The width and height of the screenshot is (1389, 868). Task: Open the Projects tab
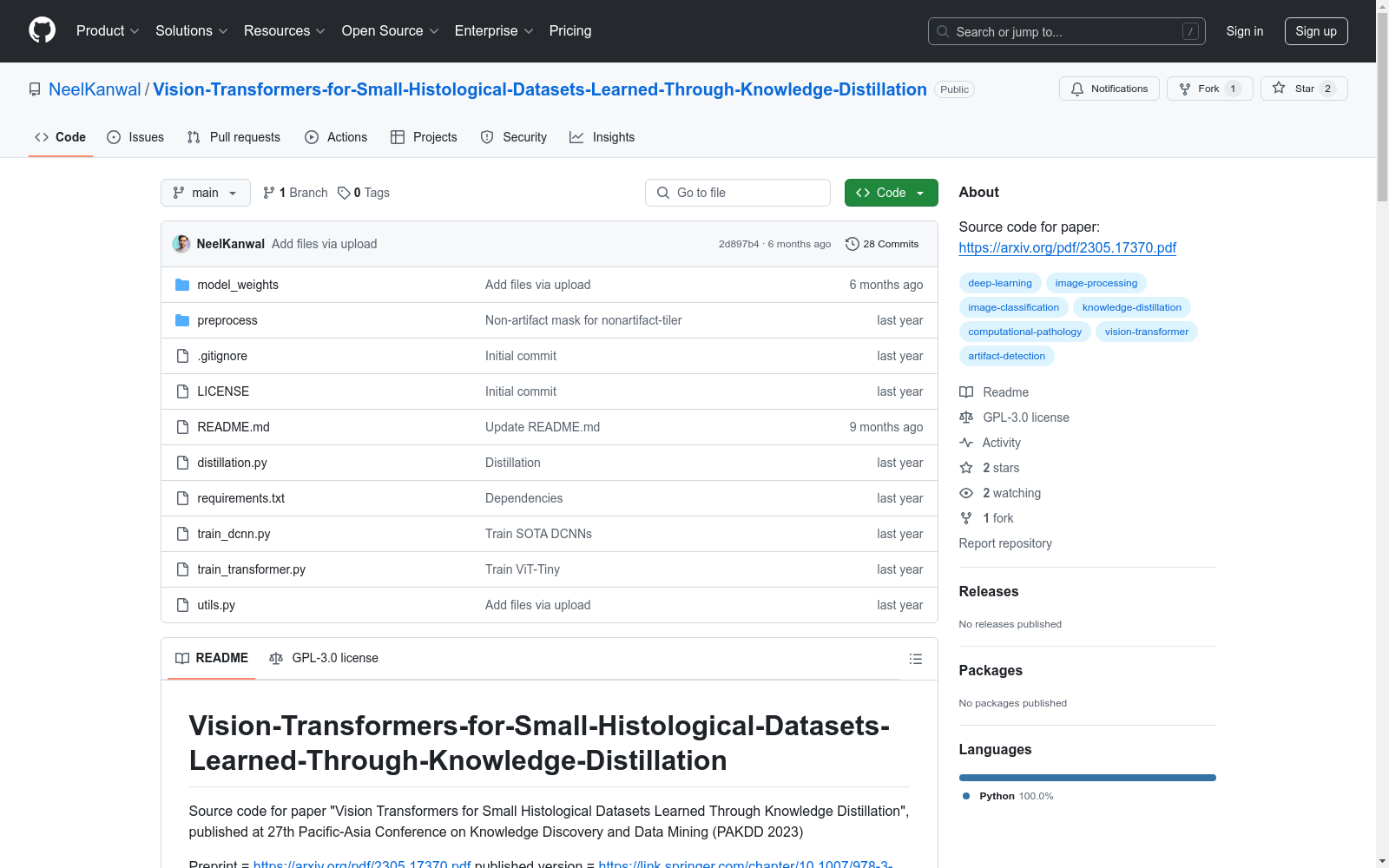424,137
